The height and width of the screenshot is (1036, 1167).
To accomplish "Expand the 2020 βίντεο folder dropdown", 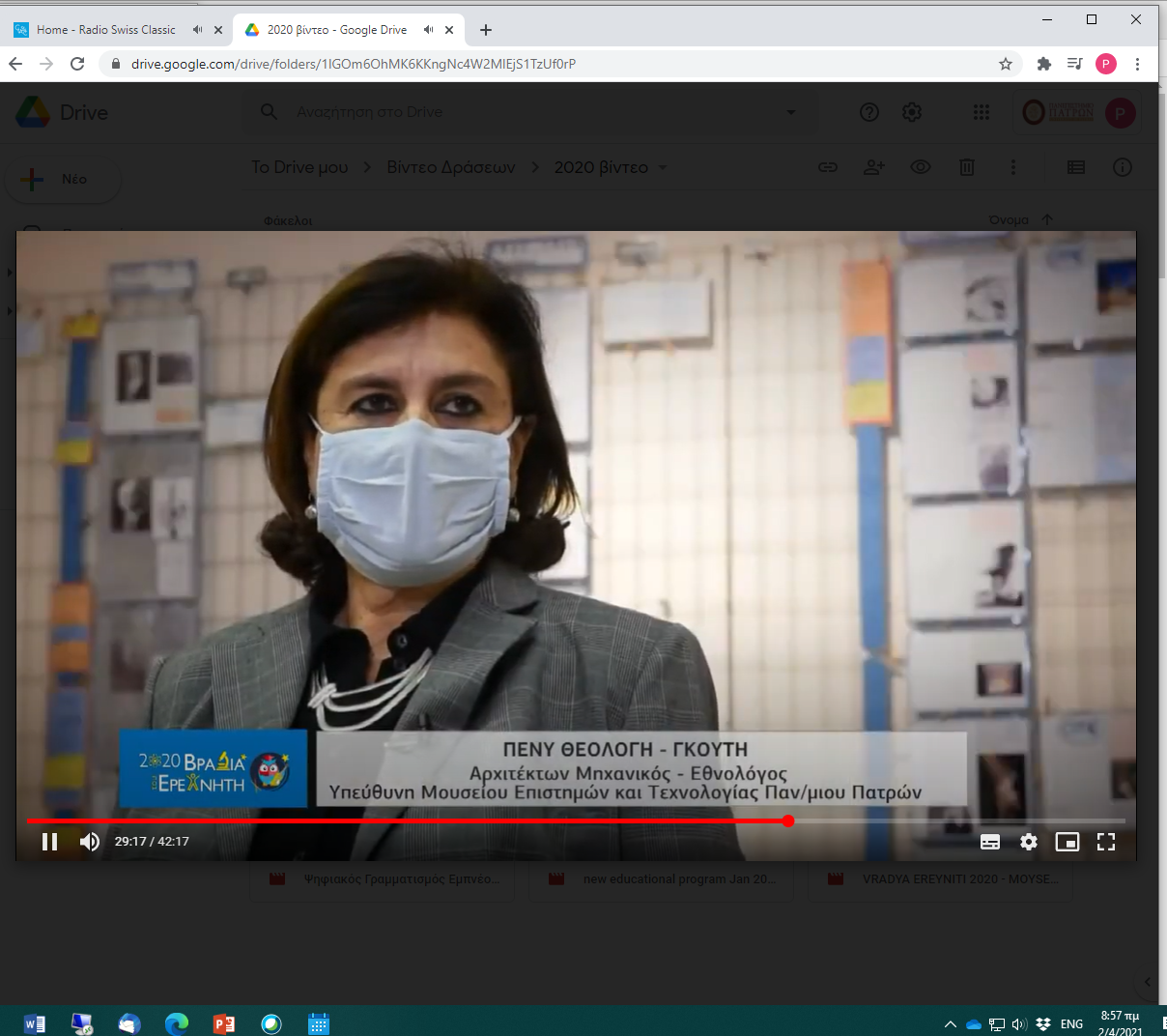I will 663,167.
